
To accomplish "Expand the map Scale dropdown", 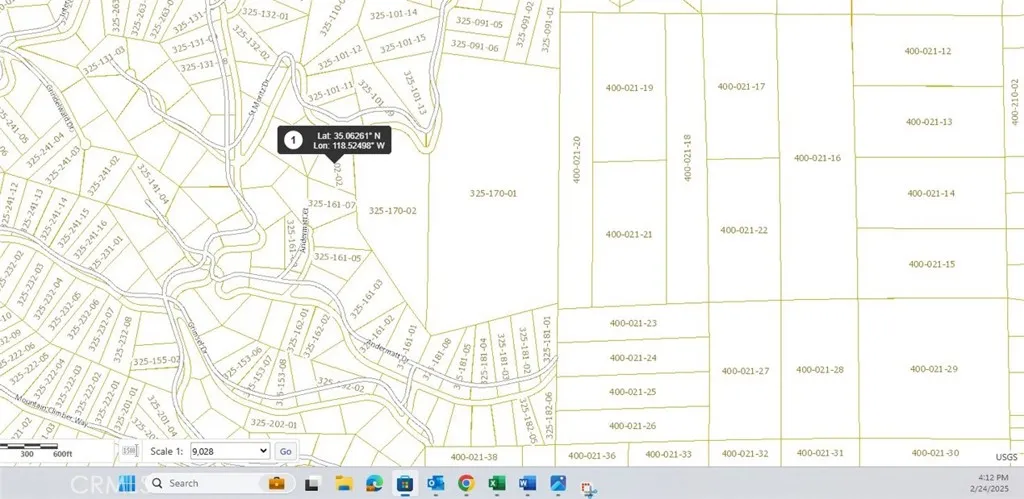I will tap(232, 451).
